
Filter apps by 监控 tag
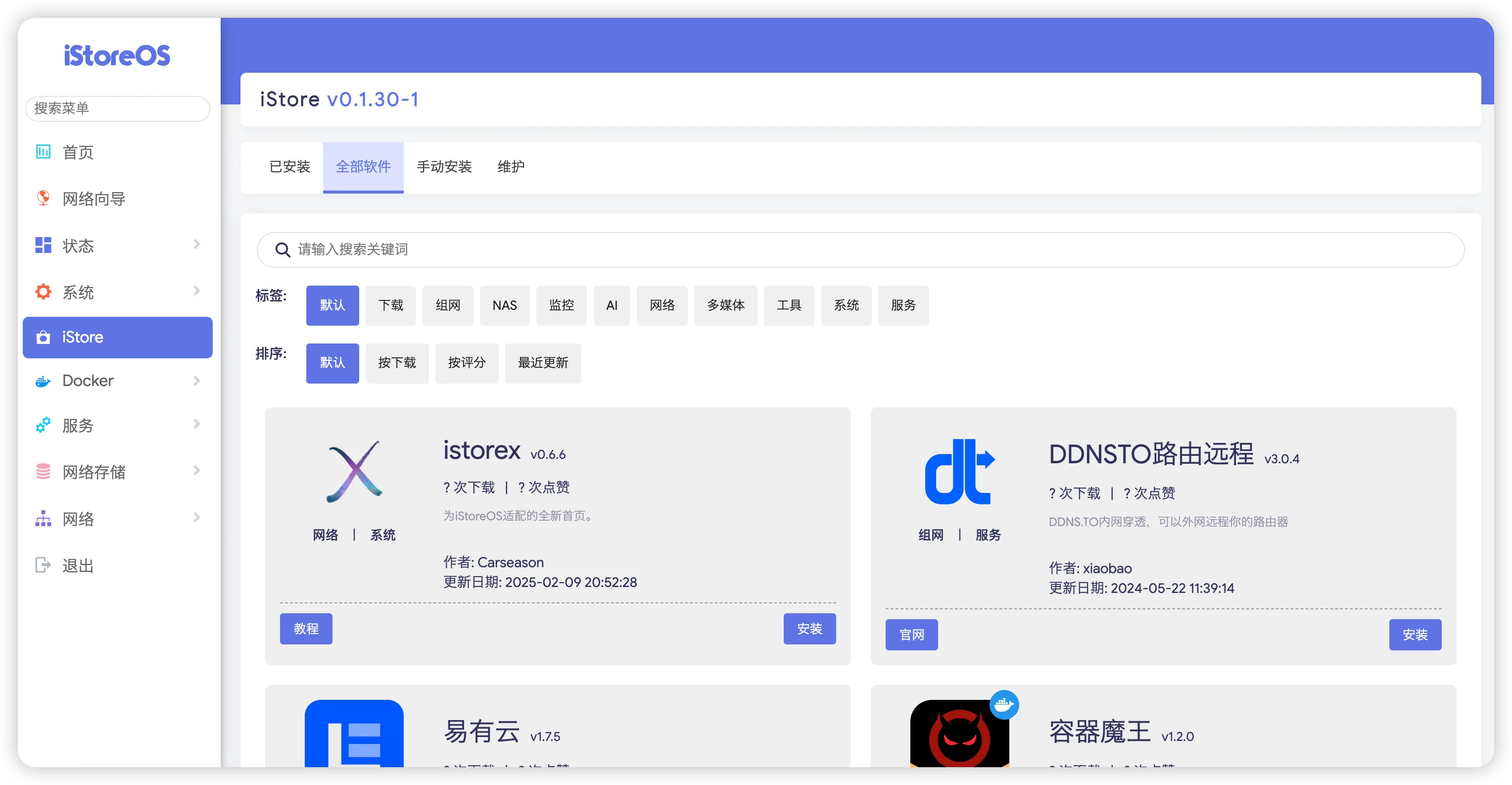pyautogui.click(x=562, y=305)
